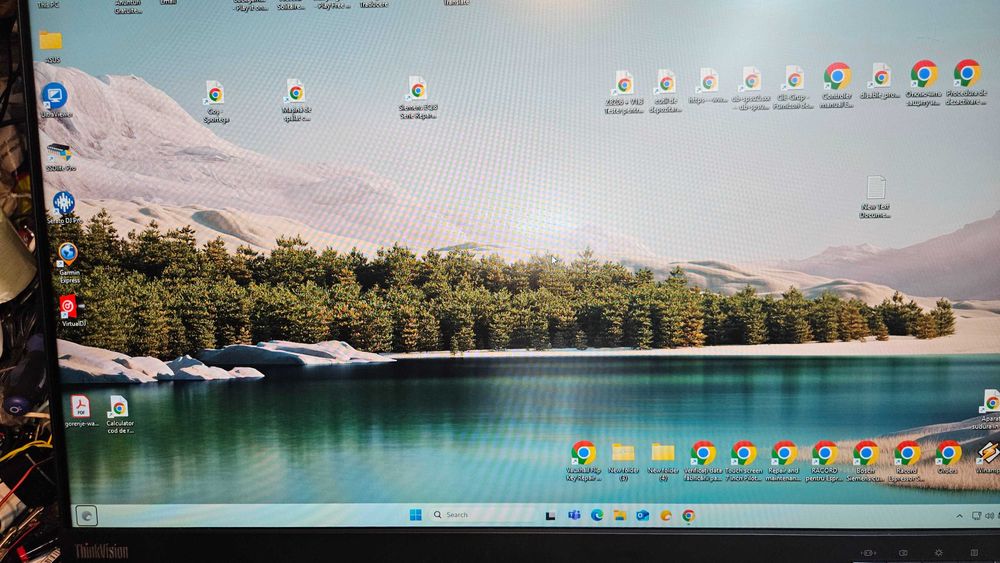This screenshot has width=1000, height=563.
Task: Open the widgets button on taskbar
Action: (86, 515)
